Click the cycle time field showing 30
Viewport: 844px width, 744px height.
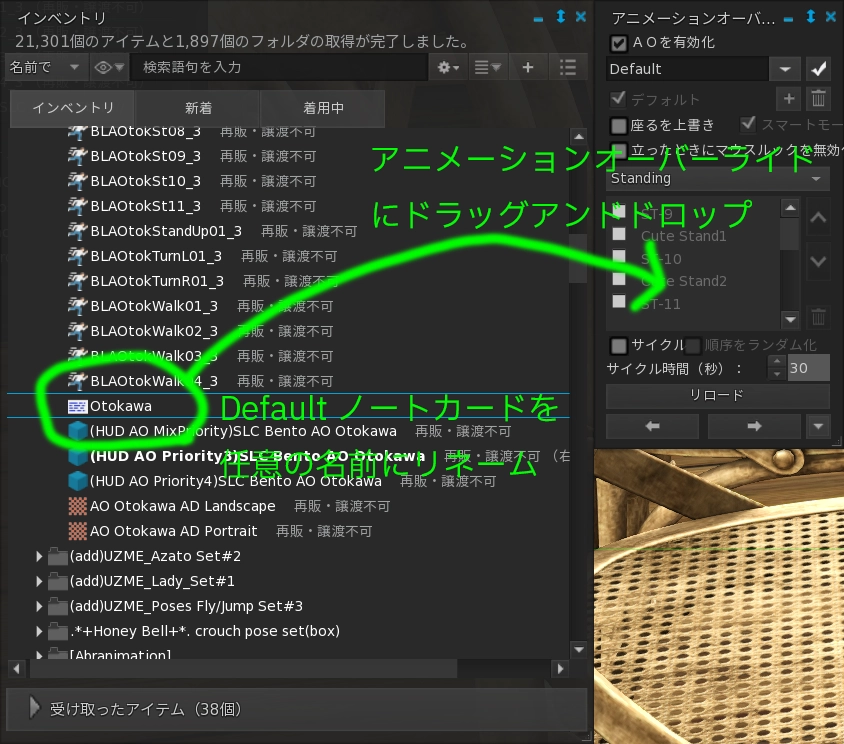(x=808, y=368)
